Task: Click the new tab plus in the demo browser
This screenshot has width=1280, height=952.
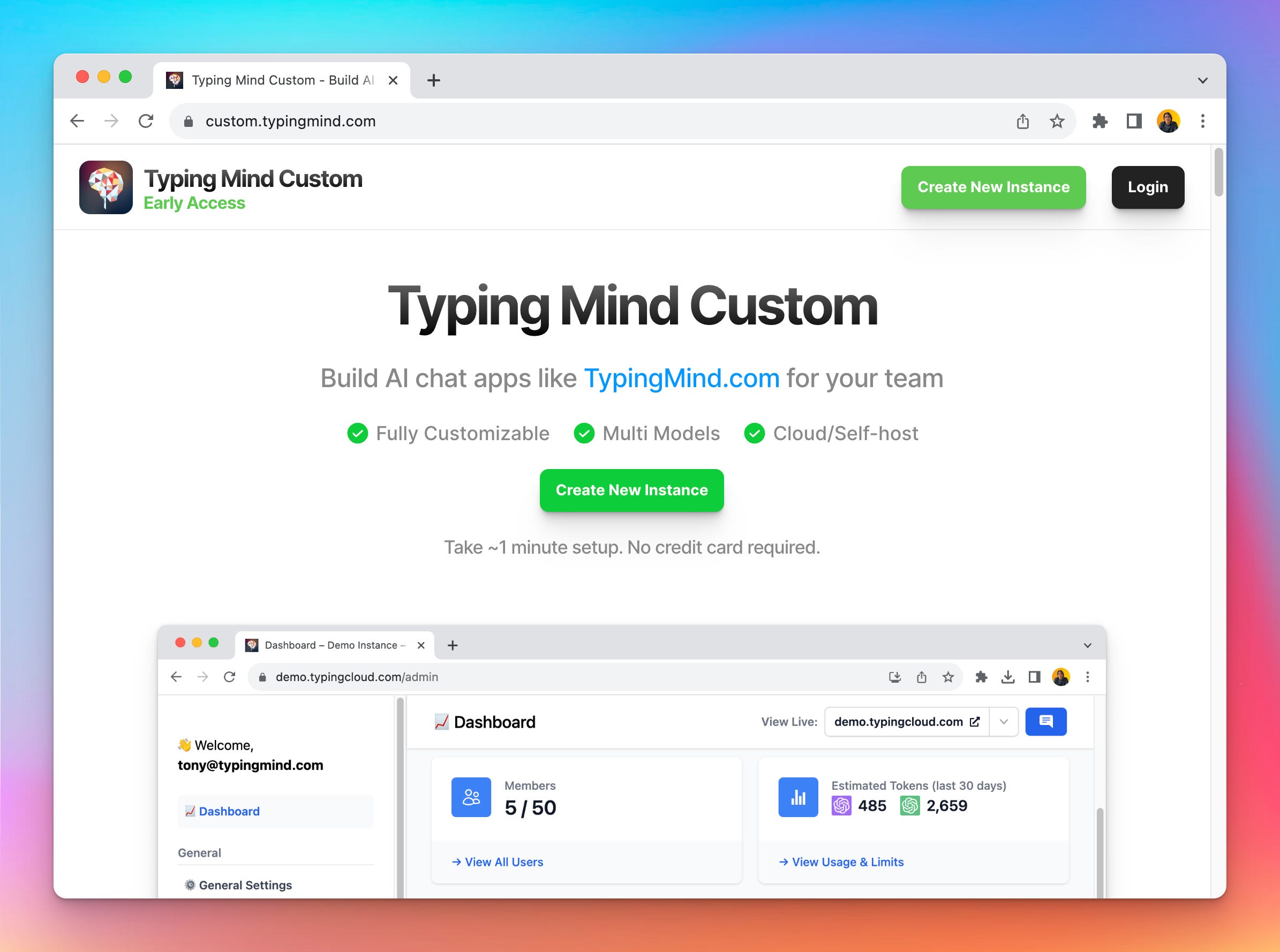Action: pyautogui.click(x=453, y=645)
